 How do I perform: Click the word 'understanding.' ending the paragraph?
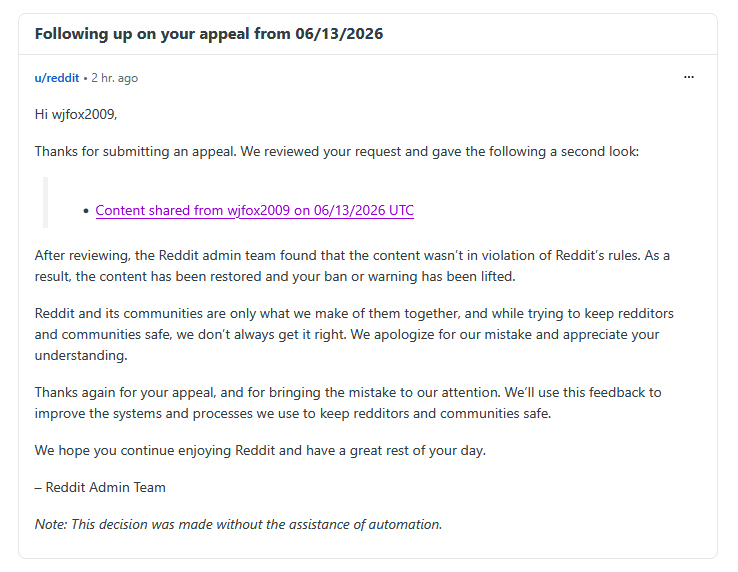(81, 355)
